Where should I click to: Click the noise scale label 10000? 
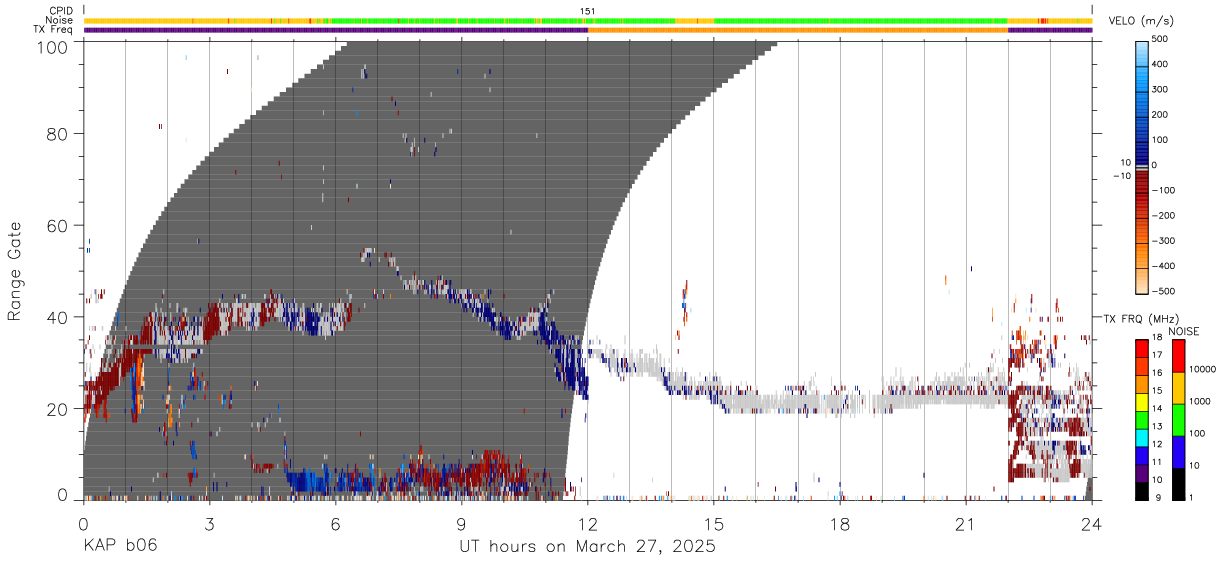pos(1203,369)
